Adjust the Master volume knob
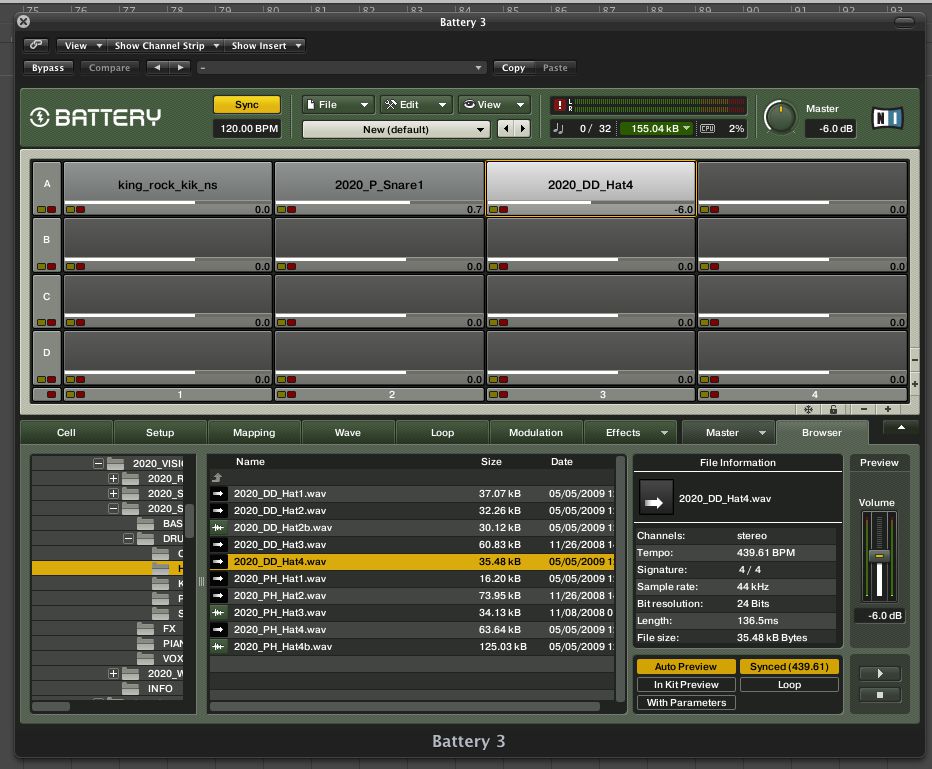The height and width of the screenshot is (769, 932). pos(780,117)
